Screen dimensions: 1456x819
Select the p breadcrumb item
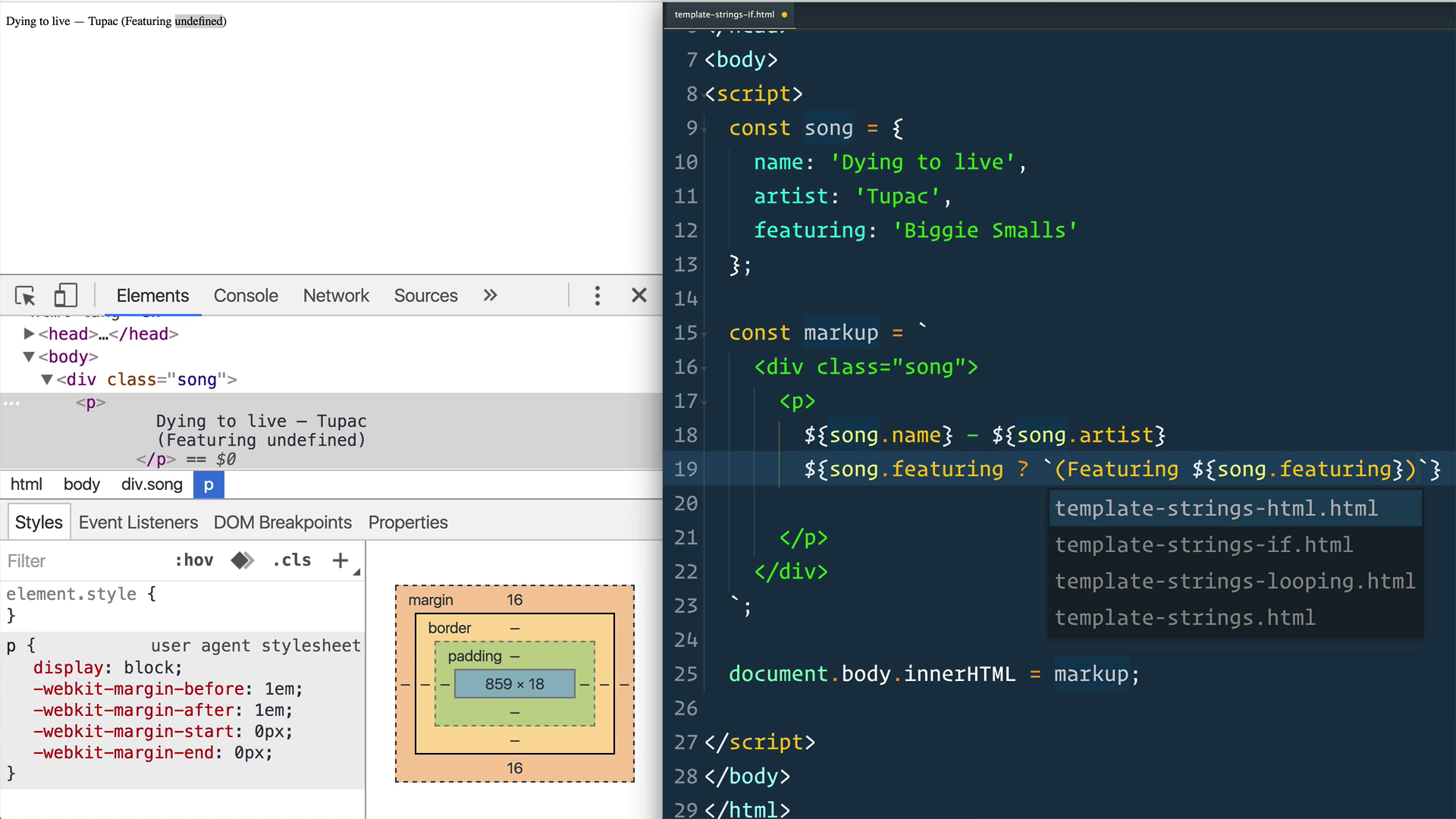coord(209,485)
